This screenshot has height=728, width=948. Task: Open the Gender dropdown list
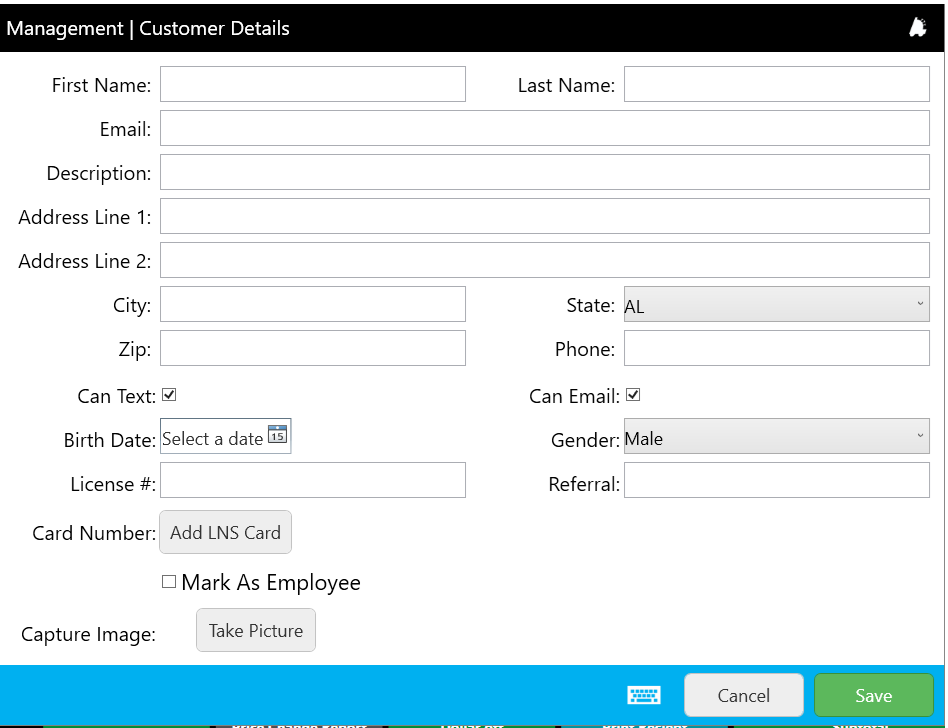click(x=776, y=437)
